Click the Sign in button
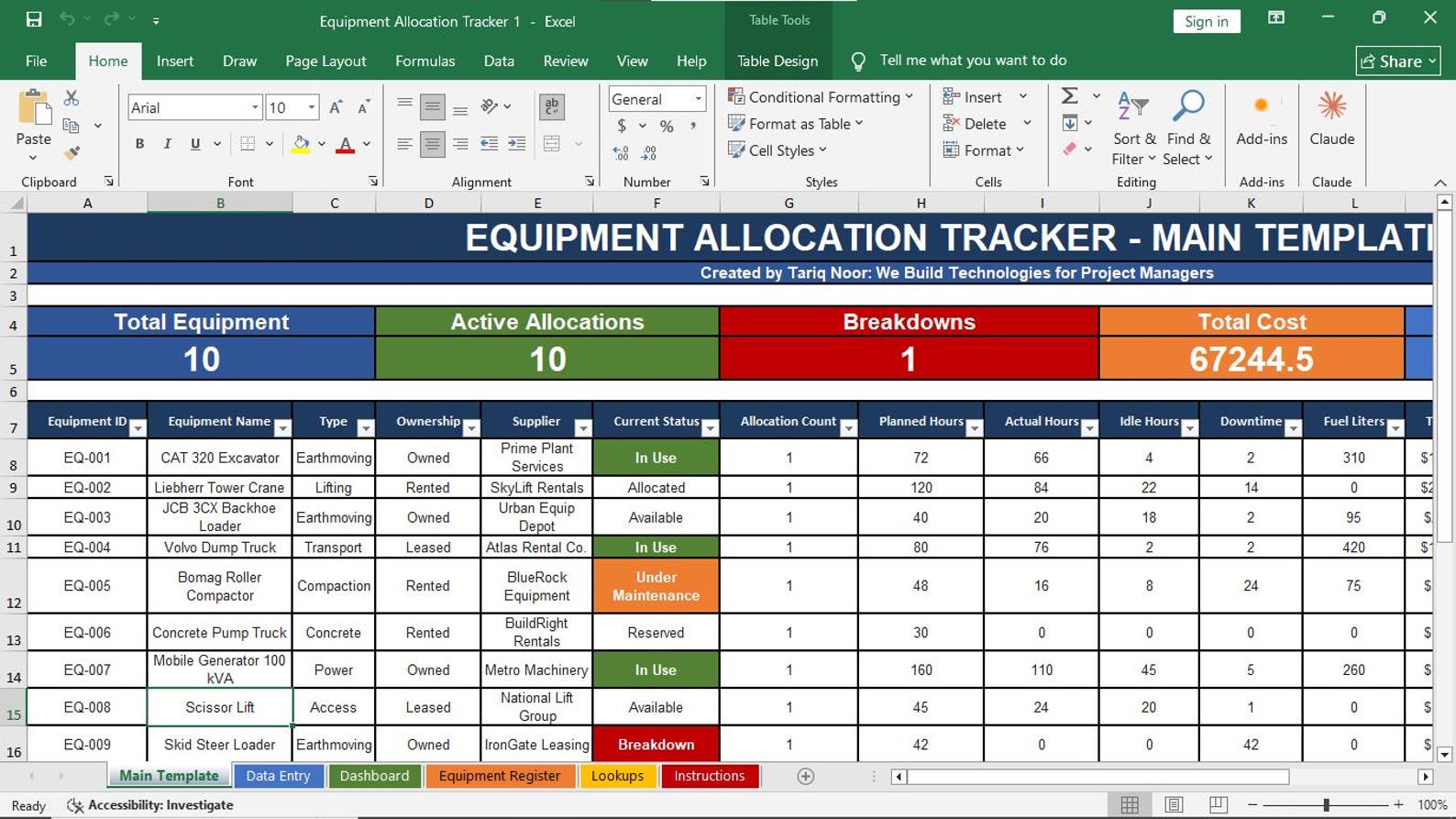This screenshot has height=819, width=1456. 1206,21
